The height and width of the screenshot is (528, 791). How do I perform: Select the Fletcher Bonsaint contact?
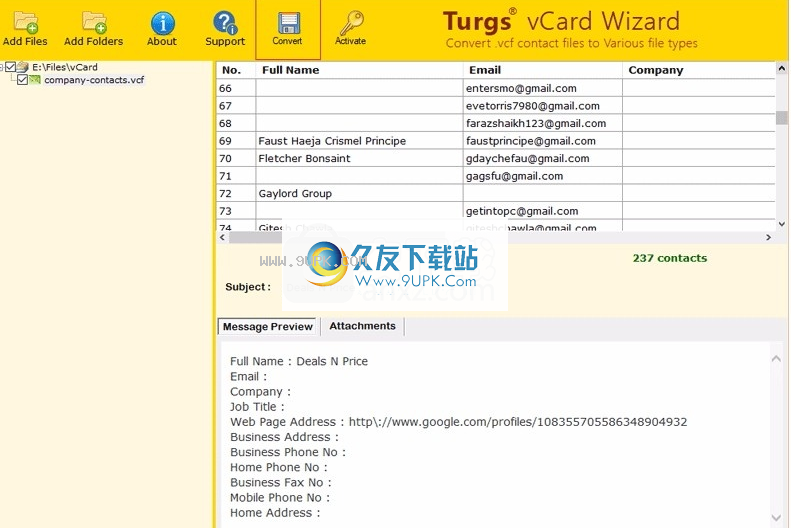304,158
